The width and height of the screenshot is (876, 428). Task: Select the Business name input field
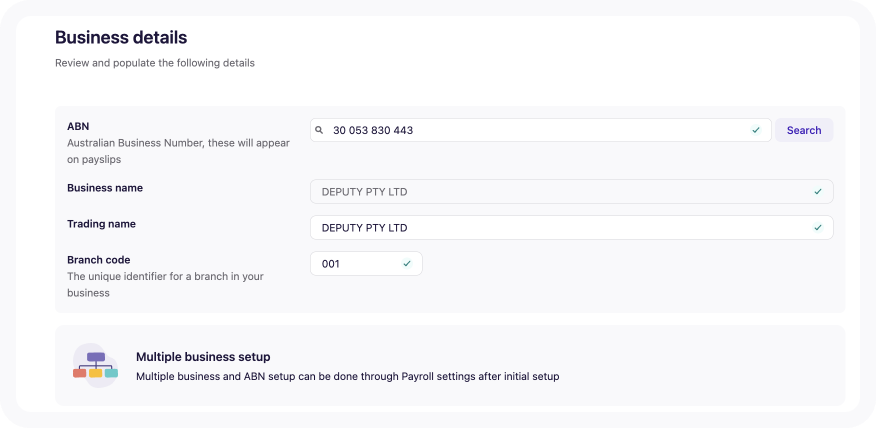click(572, 192)
